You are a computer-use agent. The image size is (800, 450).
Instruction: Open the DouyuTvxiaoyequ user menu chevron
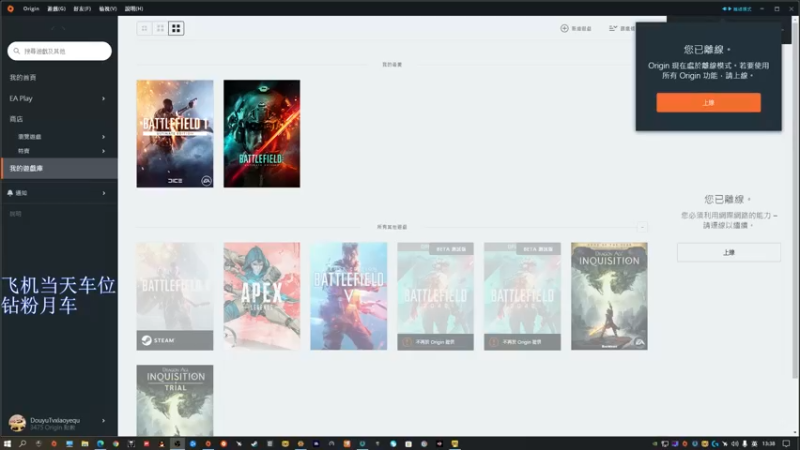(x=104, y=421)
